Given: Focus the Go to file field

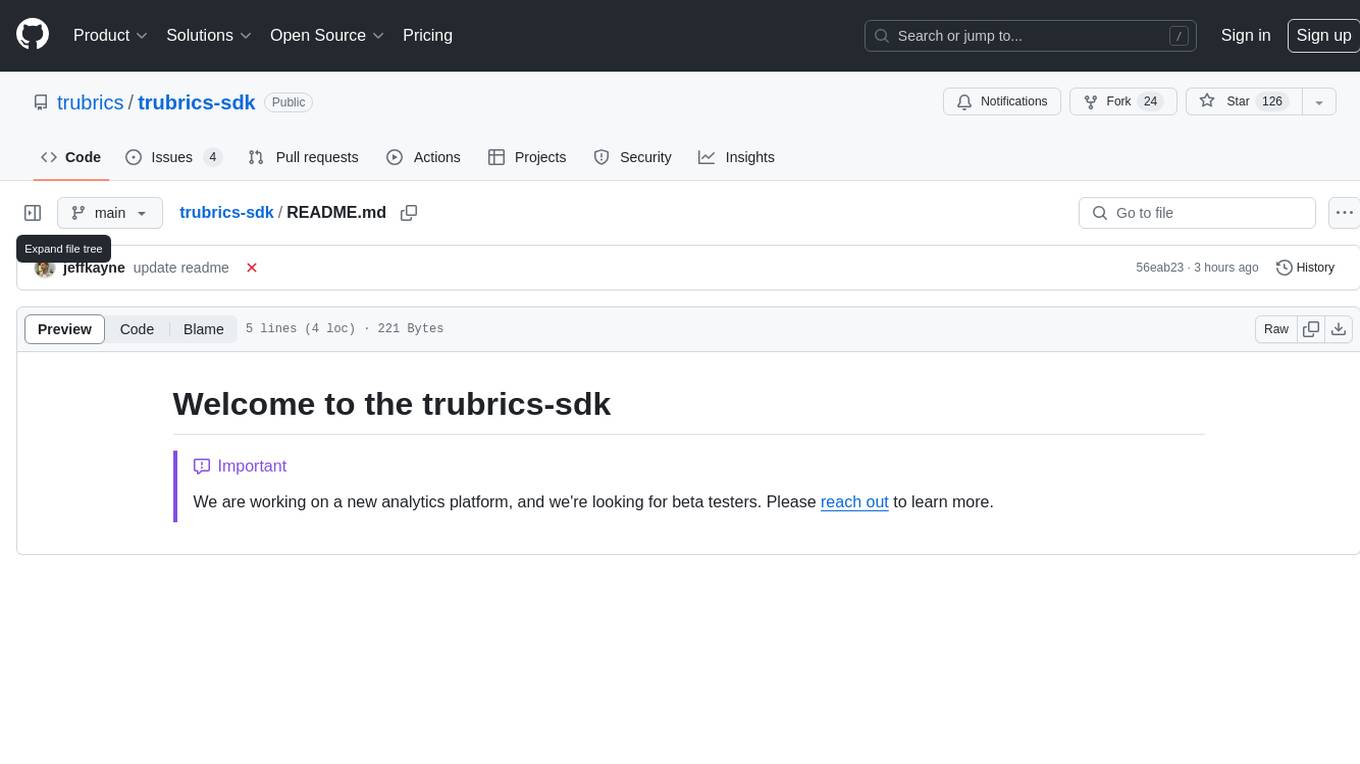Looking at the screenshot, I should tap(1197, 213).
